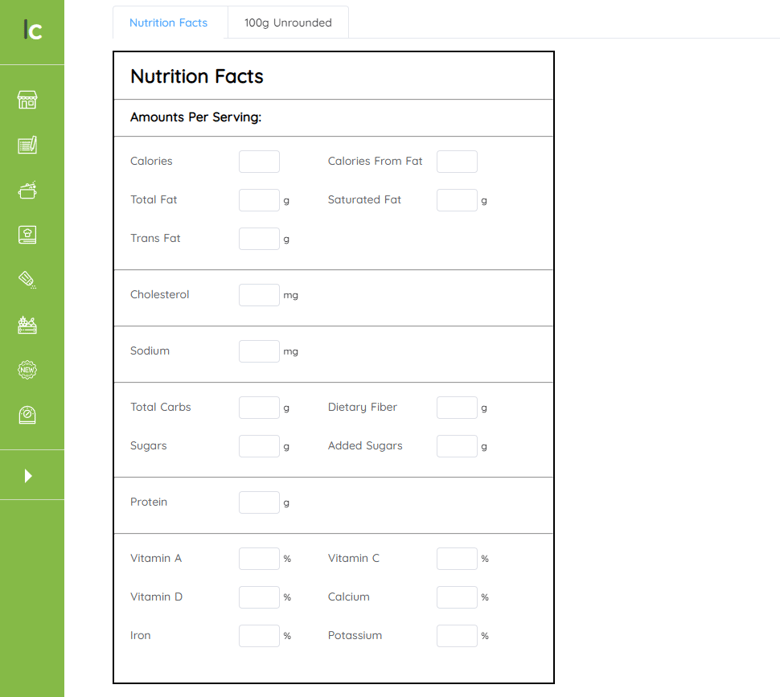Click the Calories From Fat input field

pyautogui.click(x=457, y=162)
